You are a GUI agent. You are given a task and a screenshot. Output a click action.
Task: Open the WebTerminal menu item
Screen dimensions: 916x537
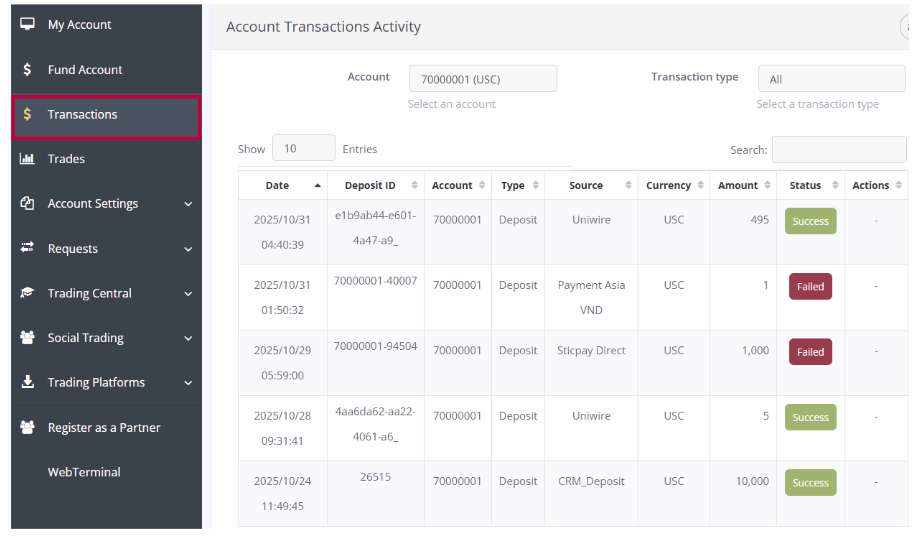pyautogui.click(x=84, y=472)
